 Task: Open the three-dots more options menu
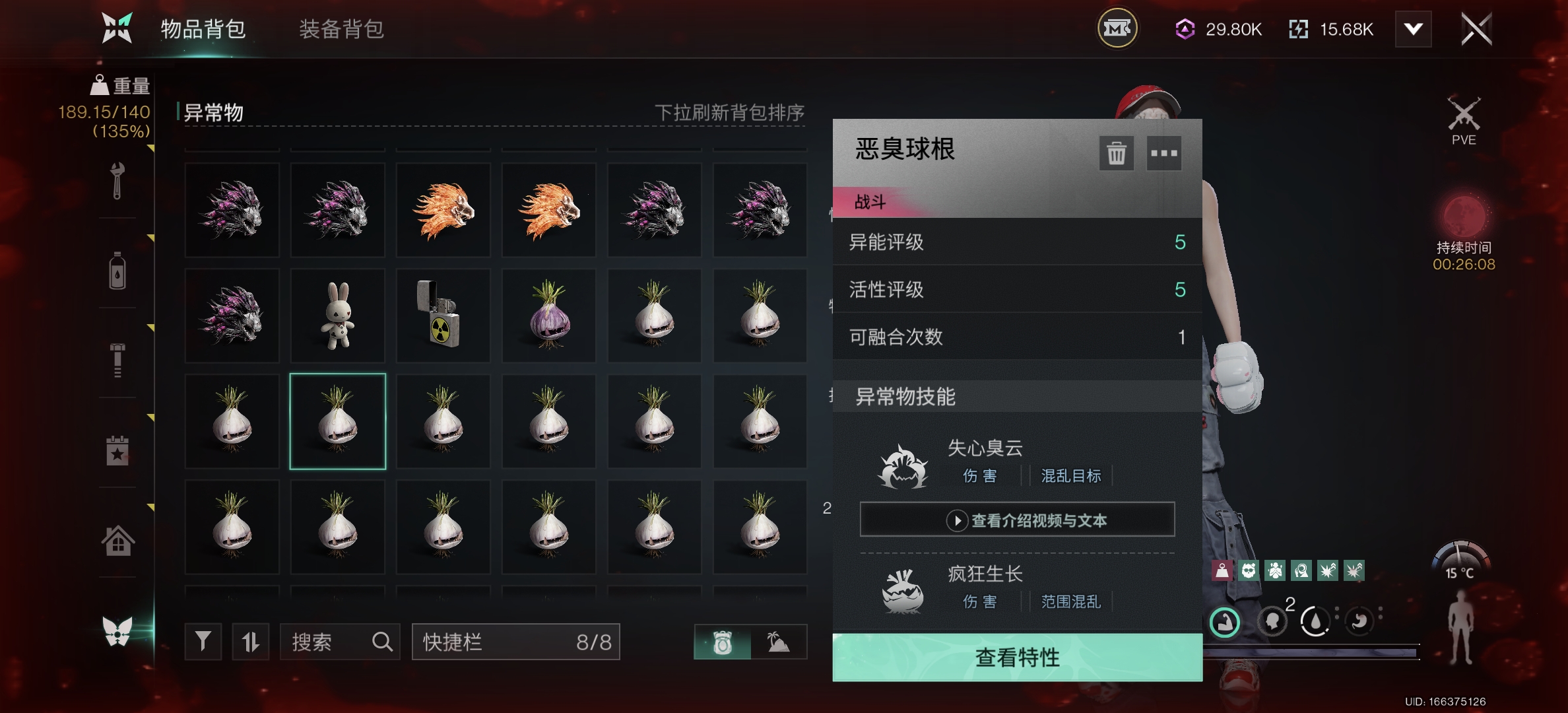click(1164, 153)
